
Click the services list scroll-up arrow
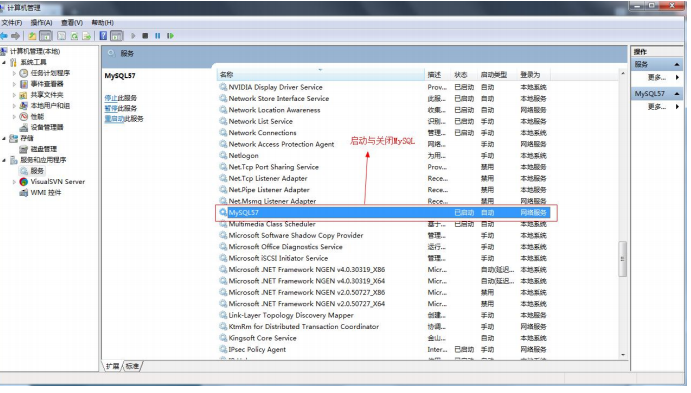click(623, 73)
